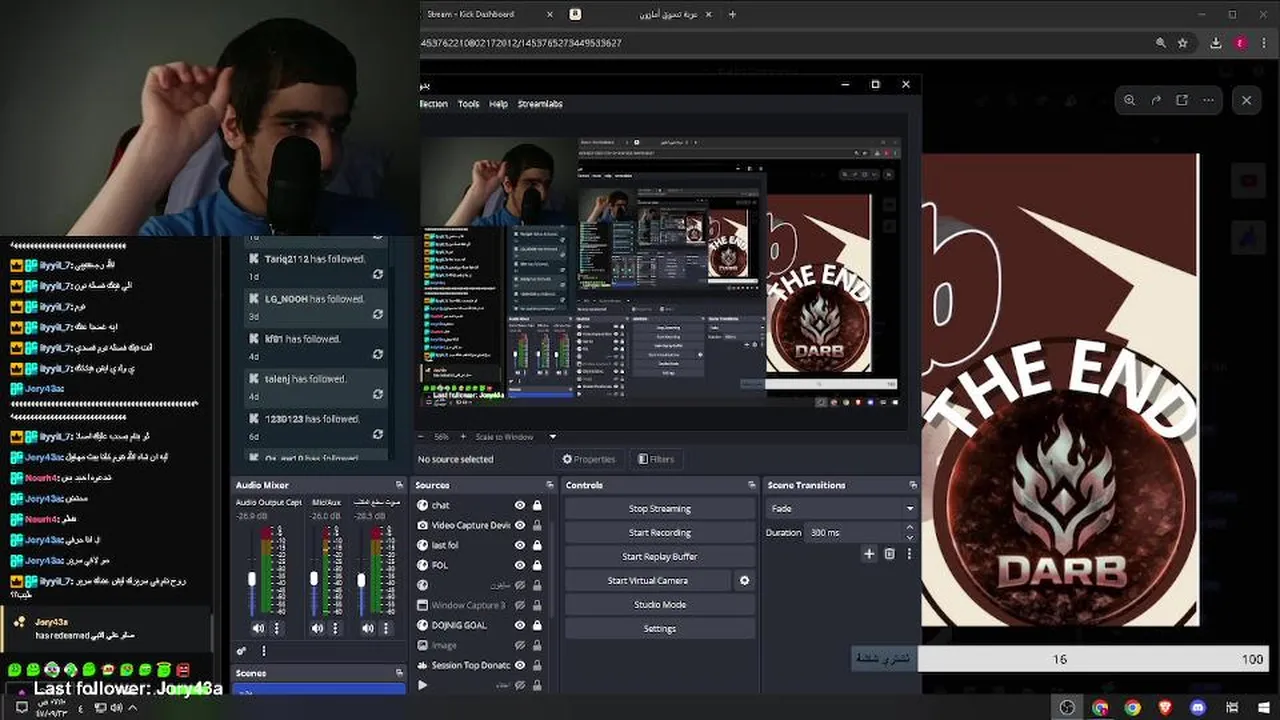The height and width of the screenshot is (720, 1280).
Task: Adjust Mic/Aux volume fader
Action: click(313, 578)
